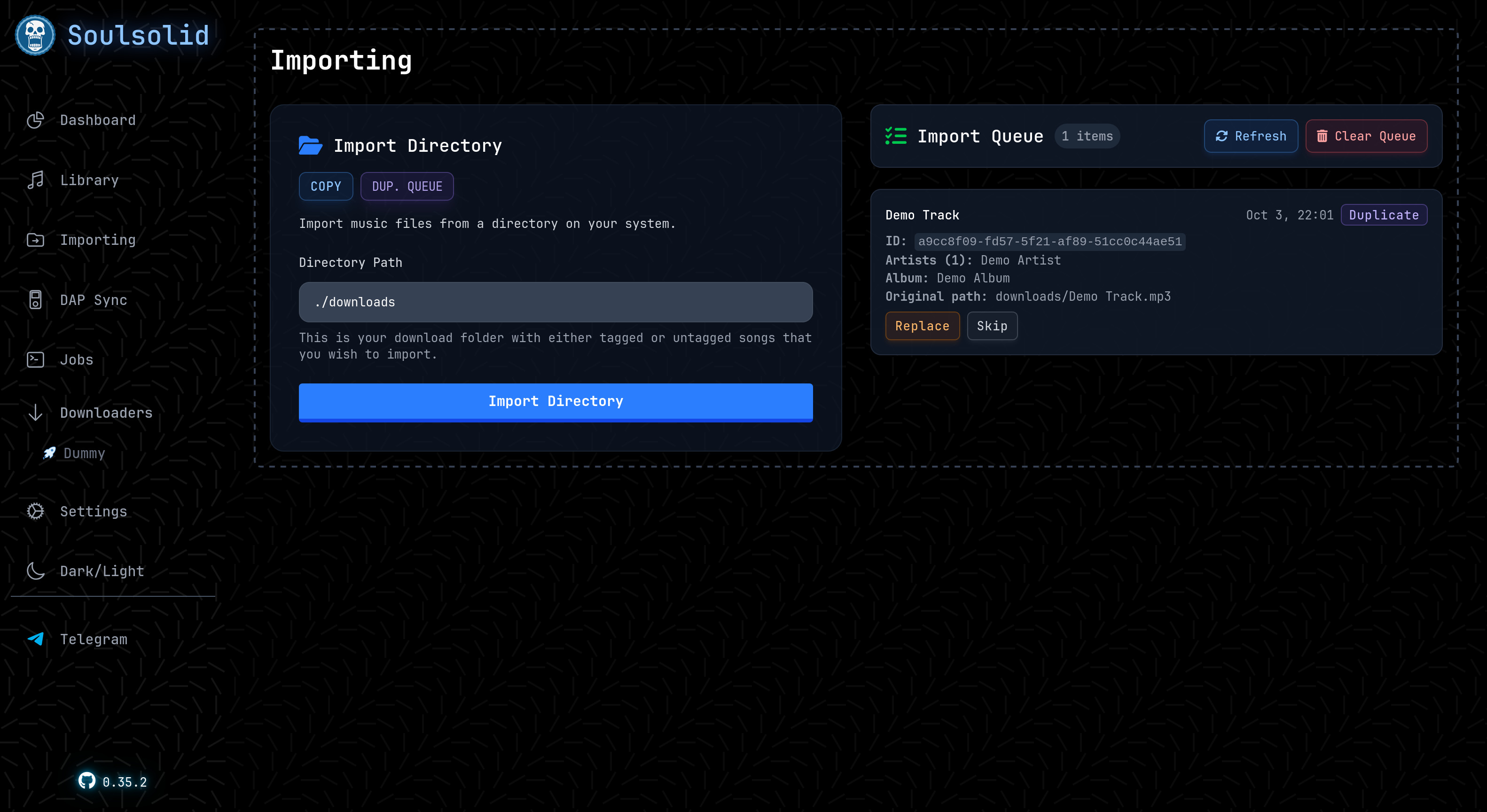
Task: Click the Importing sidebar icon
Action: tap(35, 240)
